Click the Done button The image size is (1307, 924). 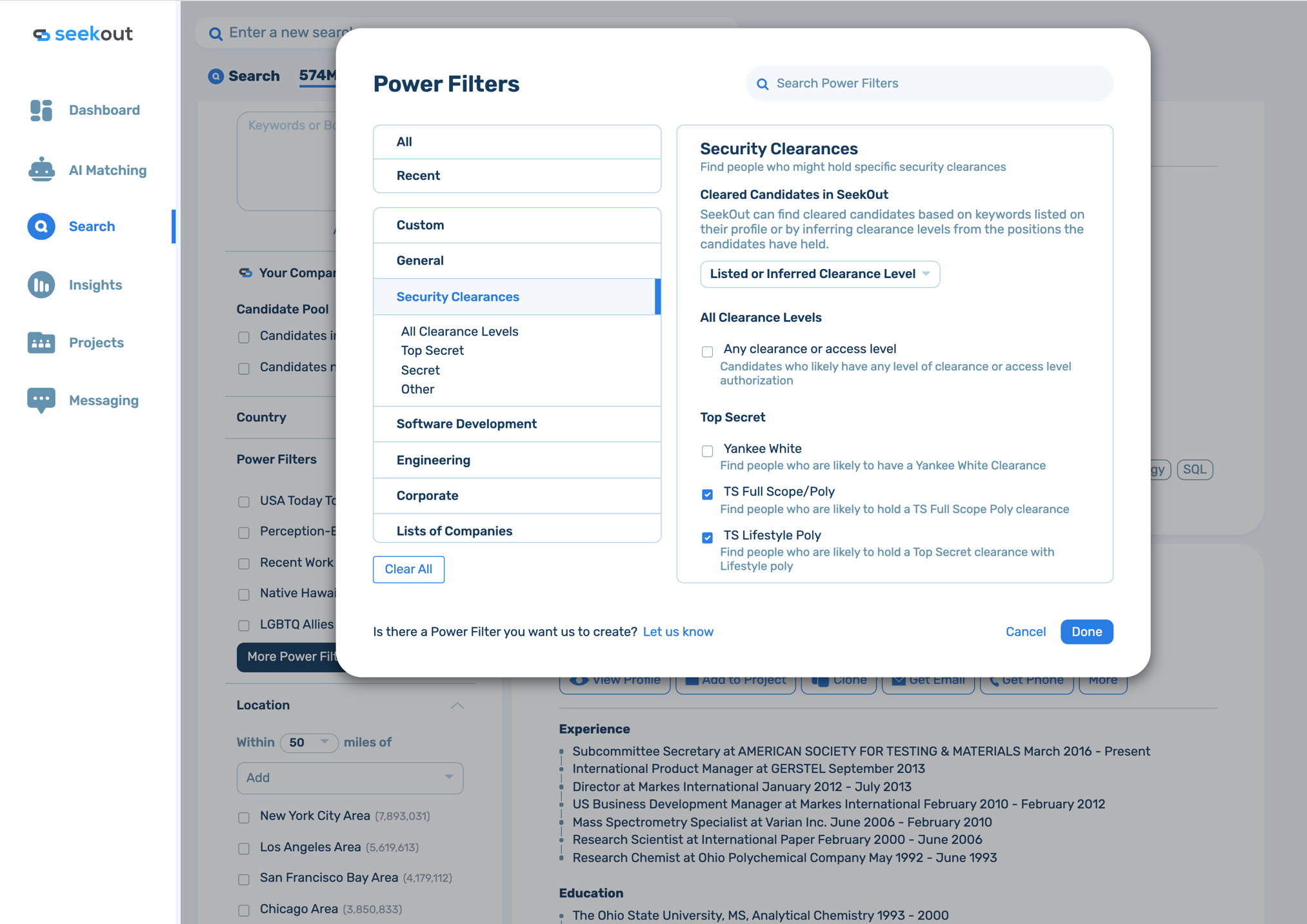click(x=1086, y=632)
